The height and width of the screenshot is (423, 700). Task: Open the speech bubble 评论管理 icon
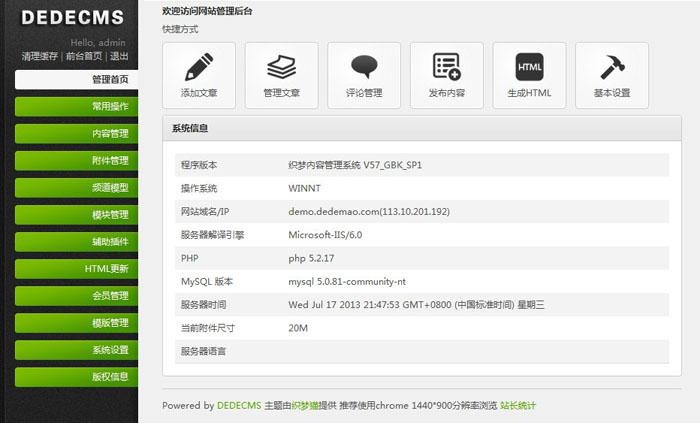(364, 67)
